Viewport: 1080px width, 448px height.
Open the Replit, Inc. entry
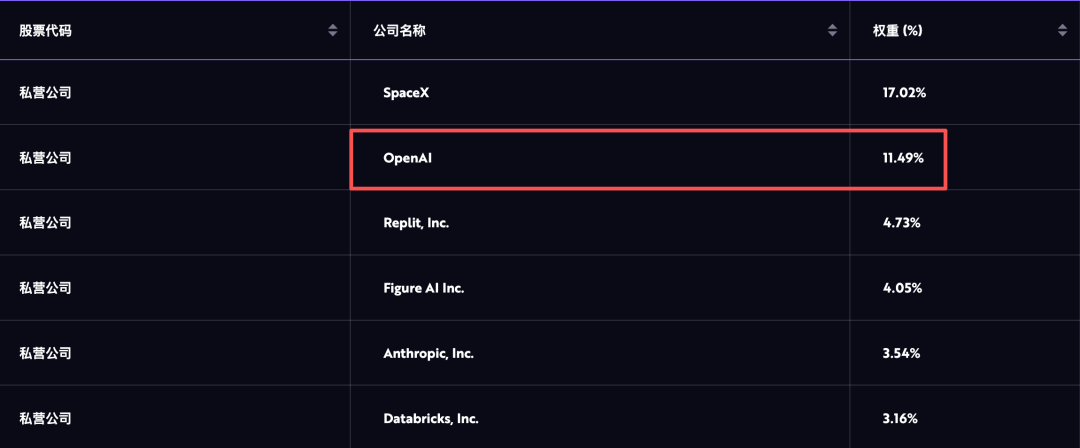pos(416,223)
